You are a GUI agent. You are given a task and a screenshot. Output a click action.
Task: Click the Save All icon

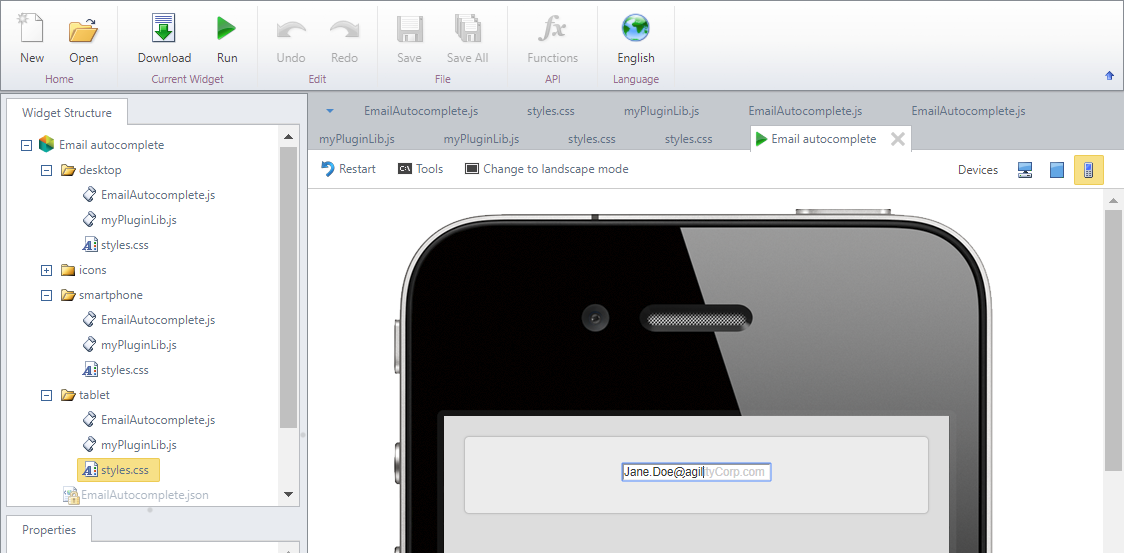click(x=467, y=29)
